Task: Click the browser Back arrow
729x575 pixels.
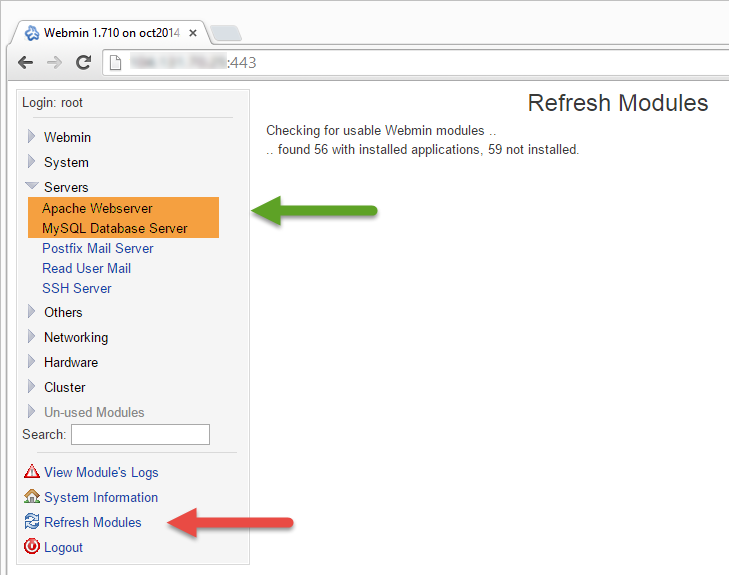Action: pyautogui.click(x=25, y=62)
